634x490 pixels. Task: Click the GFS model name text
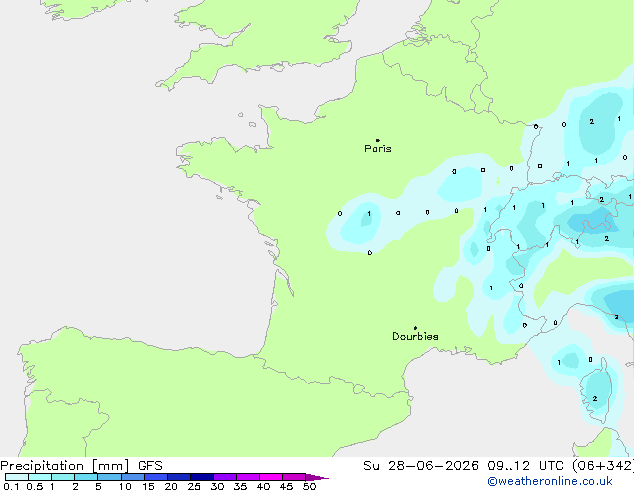click(x=150, y=466)
